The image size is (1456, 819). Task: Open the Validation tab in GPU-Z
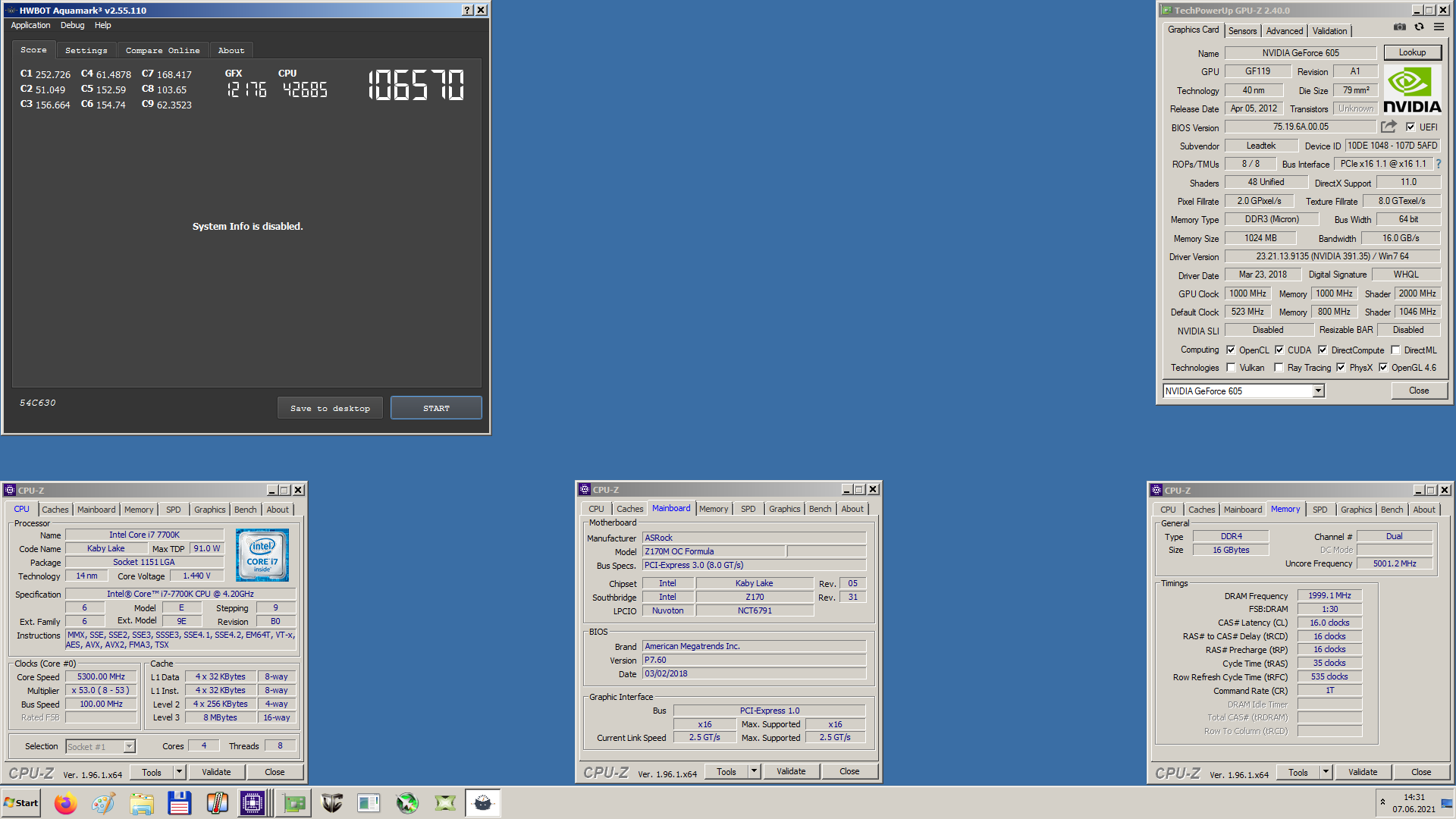tap(1329, 30)
